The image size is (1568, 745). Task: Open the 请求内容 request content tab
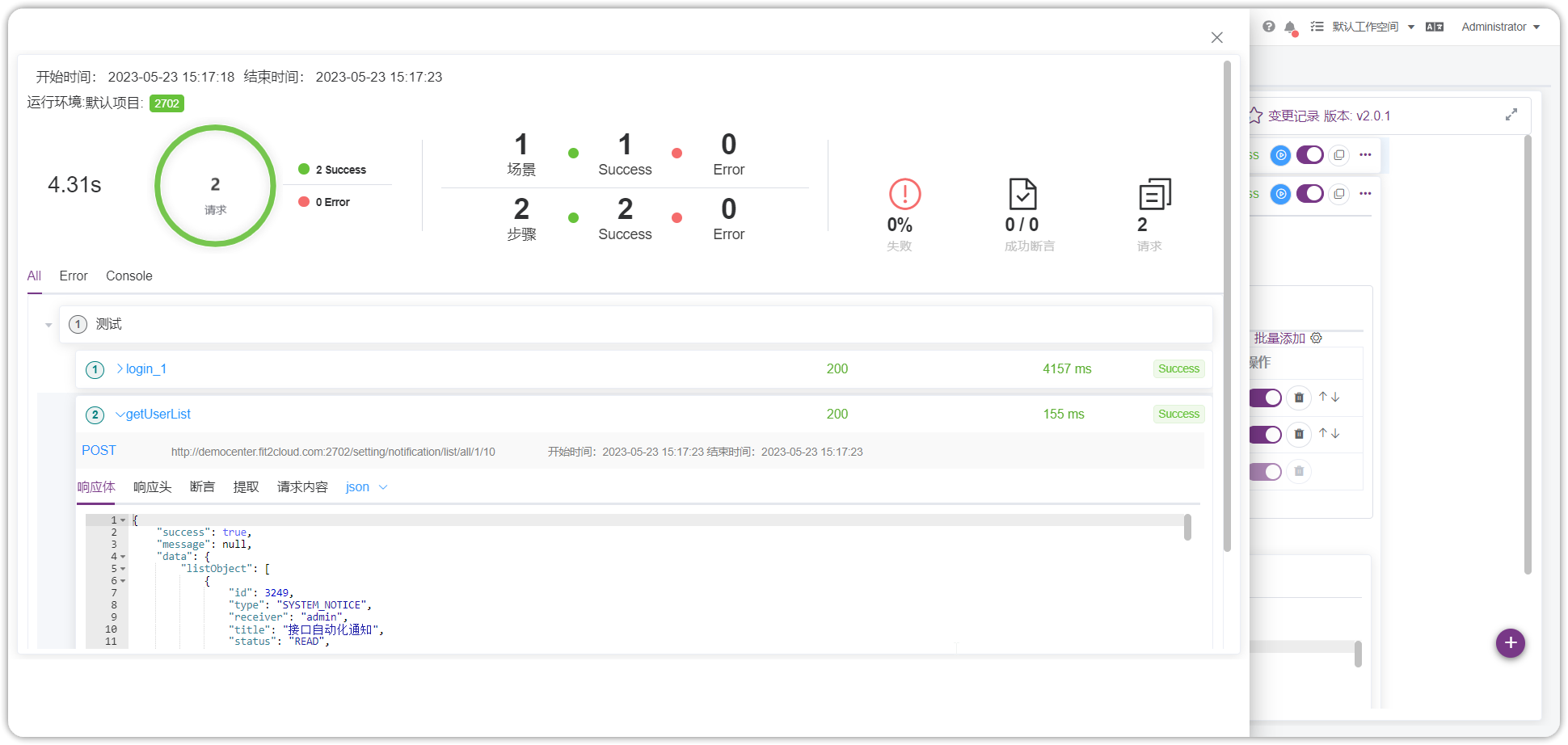302,486
